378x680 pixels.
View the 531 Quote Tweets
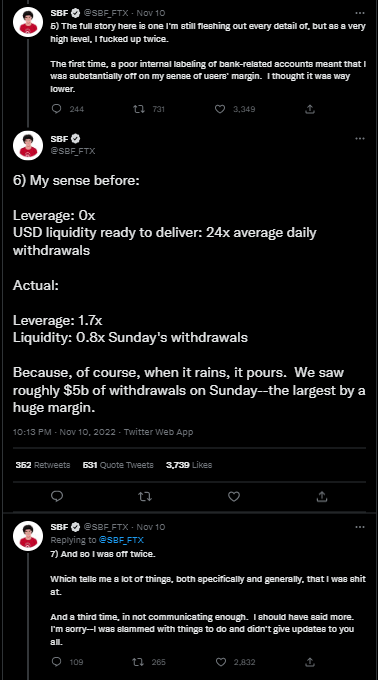pos(118,465)
